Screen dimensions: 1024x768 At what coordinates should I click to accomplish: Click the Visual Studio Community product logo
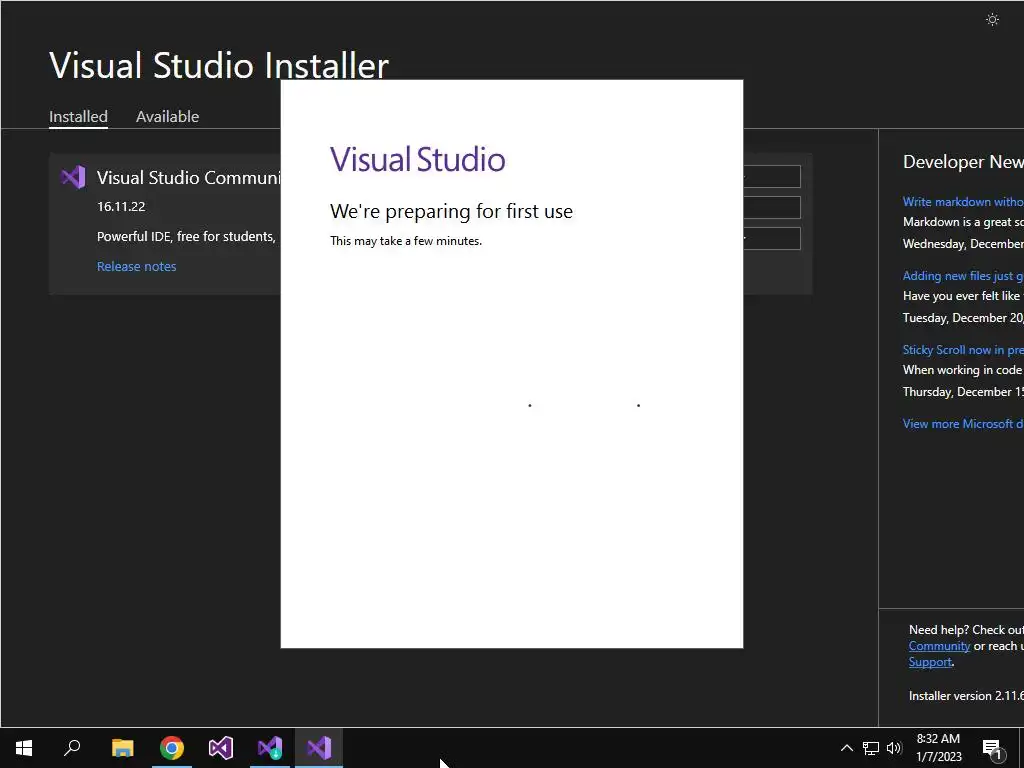73,177
